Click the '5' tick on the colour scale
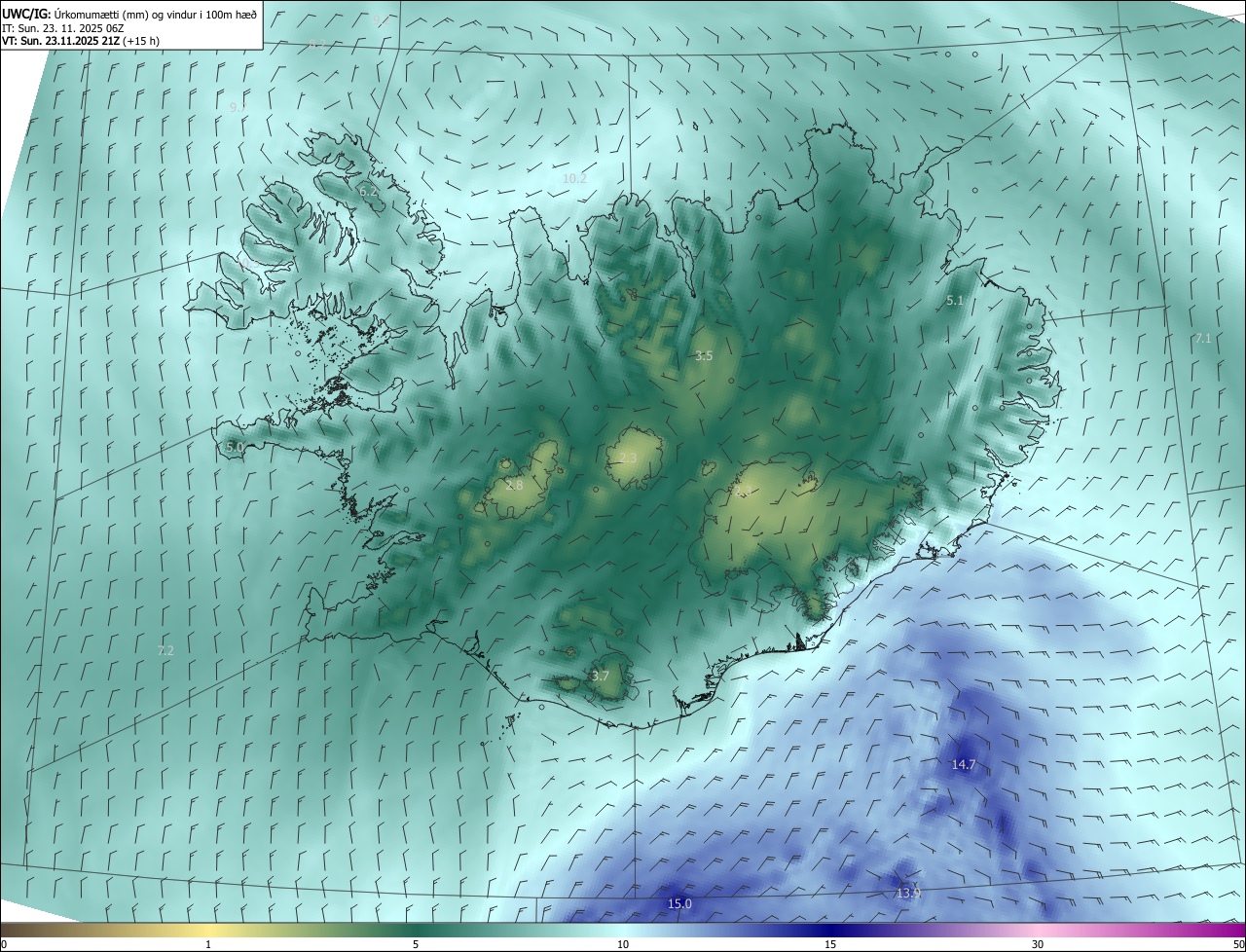Viewport: 1246px width, 952px height. click(417, 944)
